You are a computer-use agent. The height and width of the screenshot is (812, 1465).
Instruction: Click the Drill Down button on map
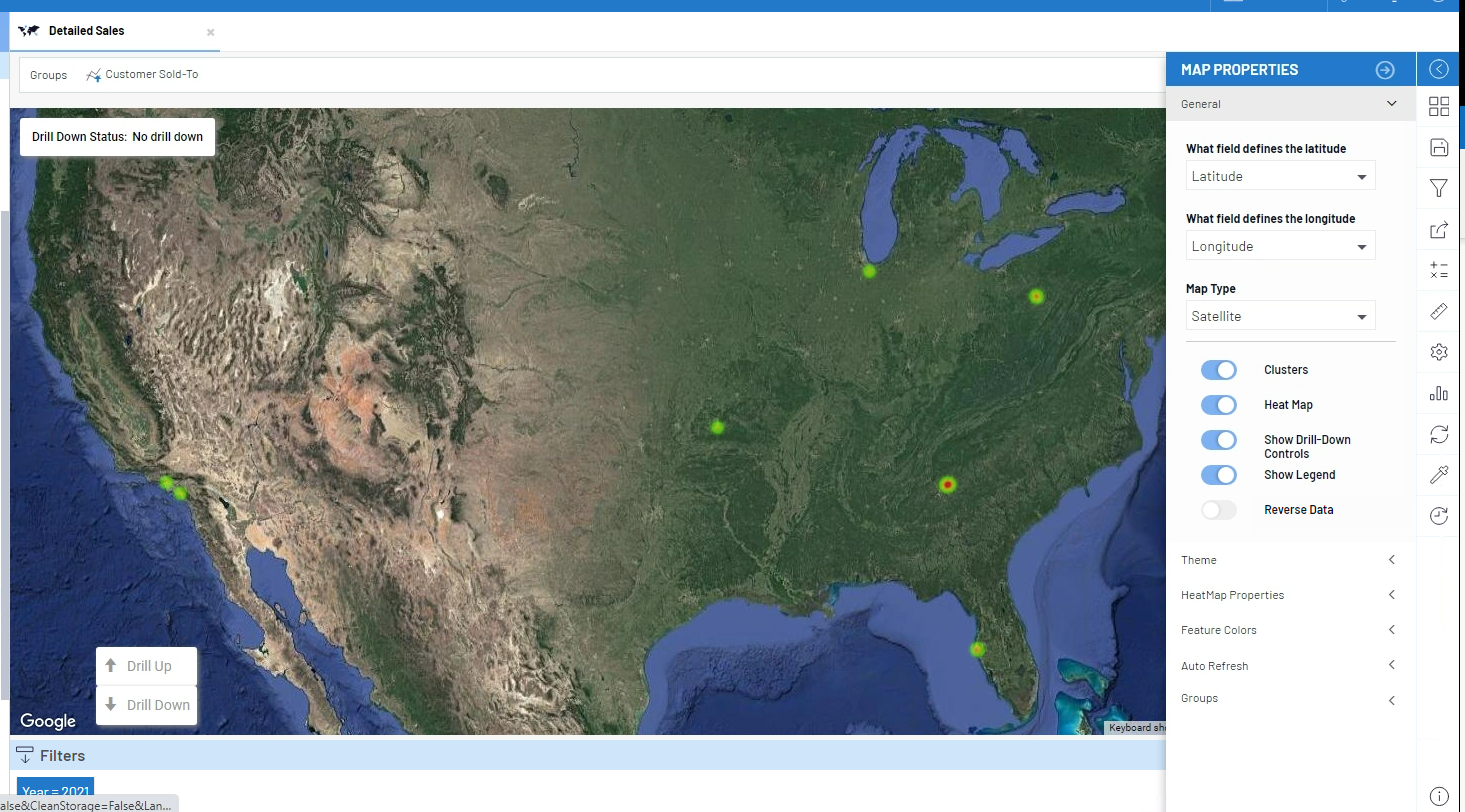(146, 704)
